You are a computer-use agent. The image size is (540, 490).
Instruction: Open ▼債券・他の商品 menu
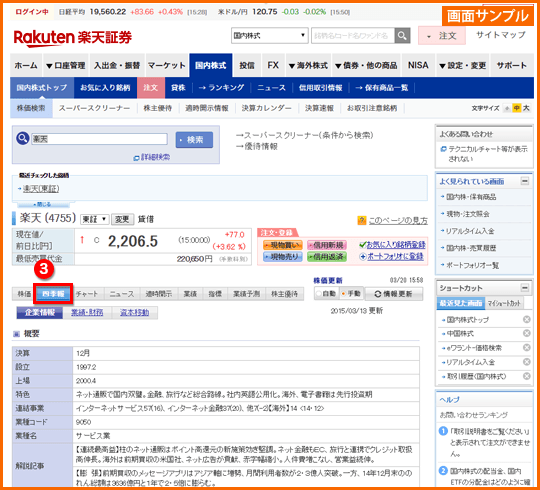pos(366,65)
